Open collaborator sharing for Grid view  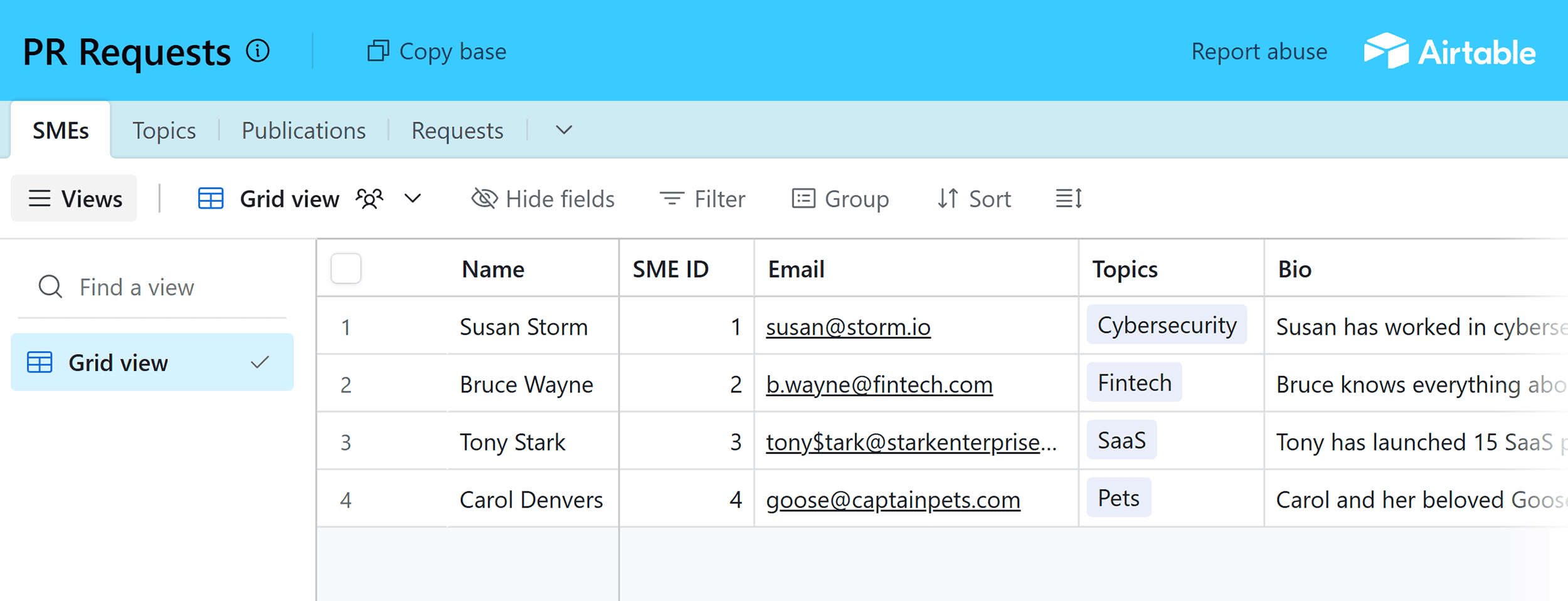(369, 199)
